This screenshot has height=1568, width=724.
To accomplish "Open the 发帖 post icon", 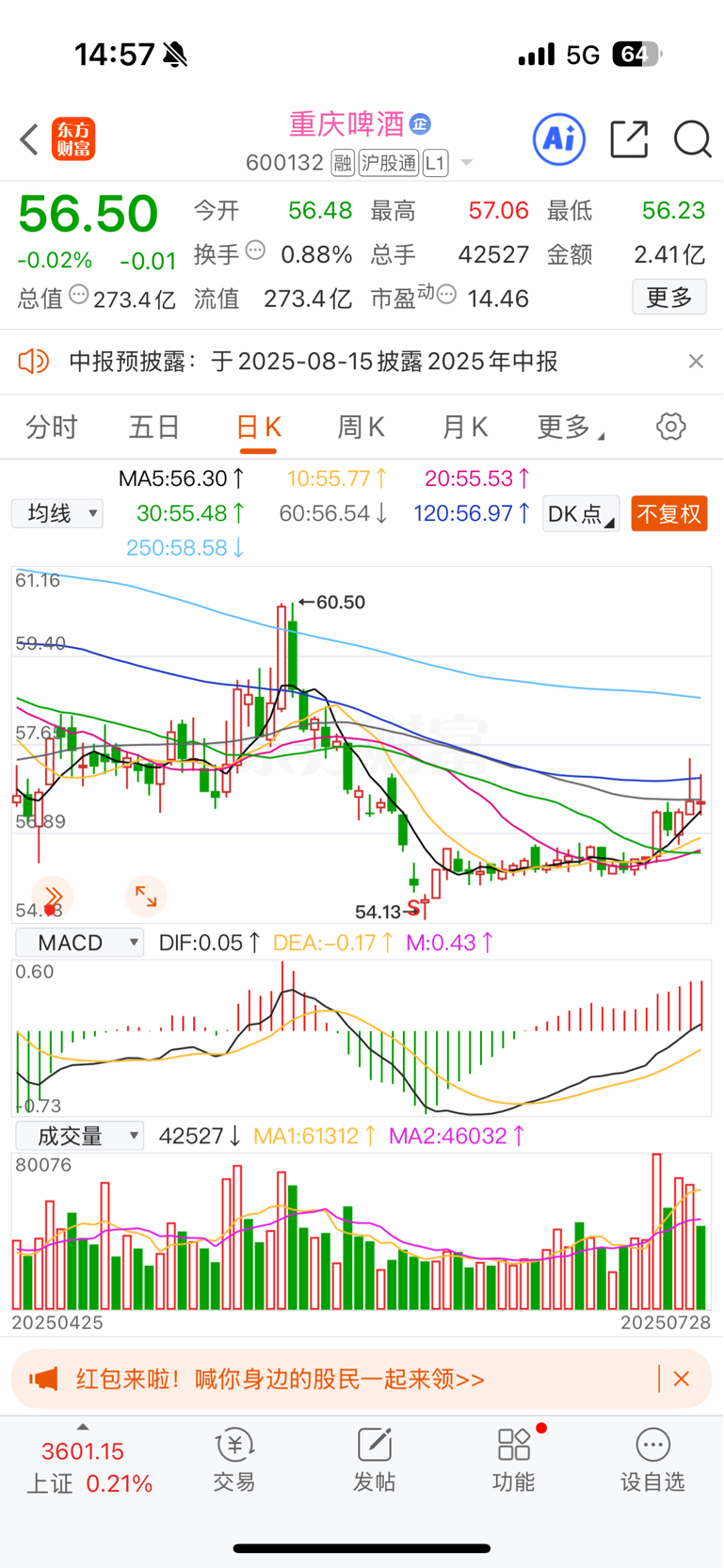I will point(375,1461).
